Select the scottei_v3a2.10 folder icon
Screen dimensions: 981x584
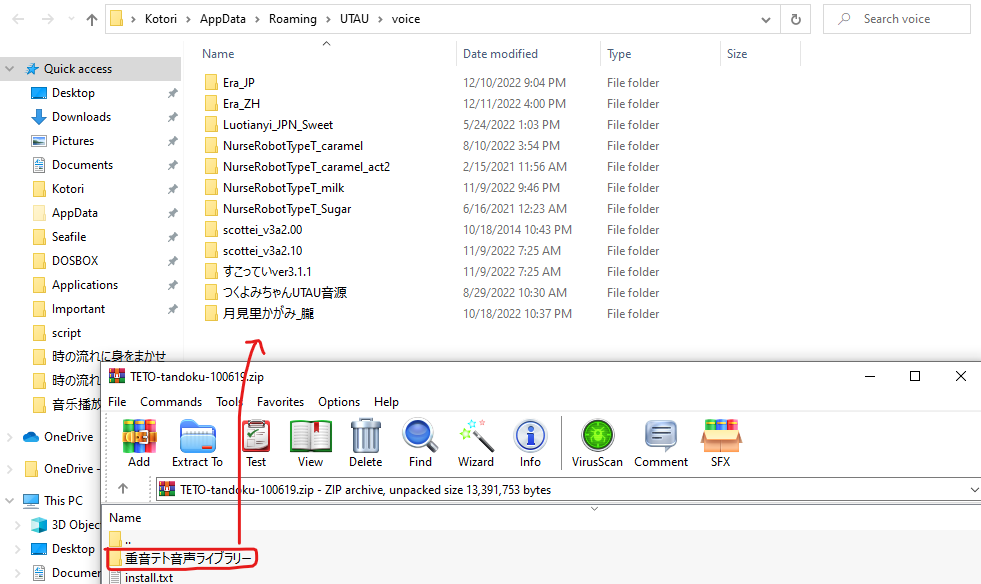coord(211,250)
